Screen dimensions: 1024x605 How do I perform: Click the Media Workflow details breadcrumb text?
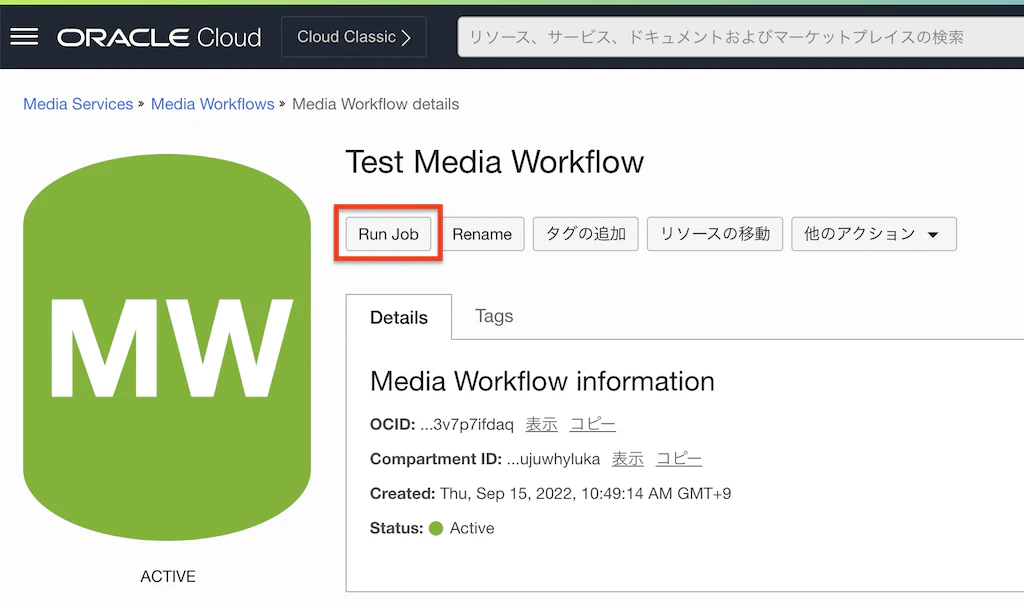[x=376, y=104]
